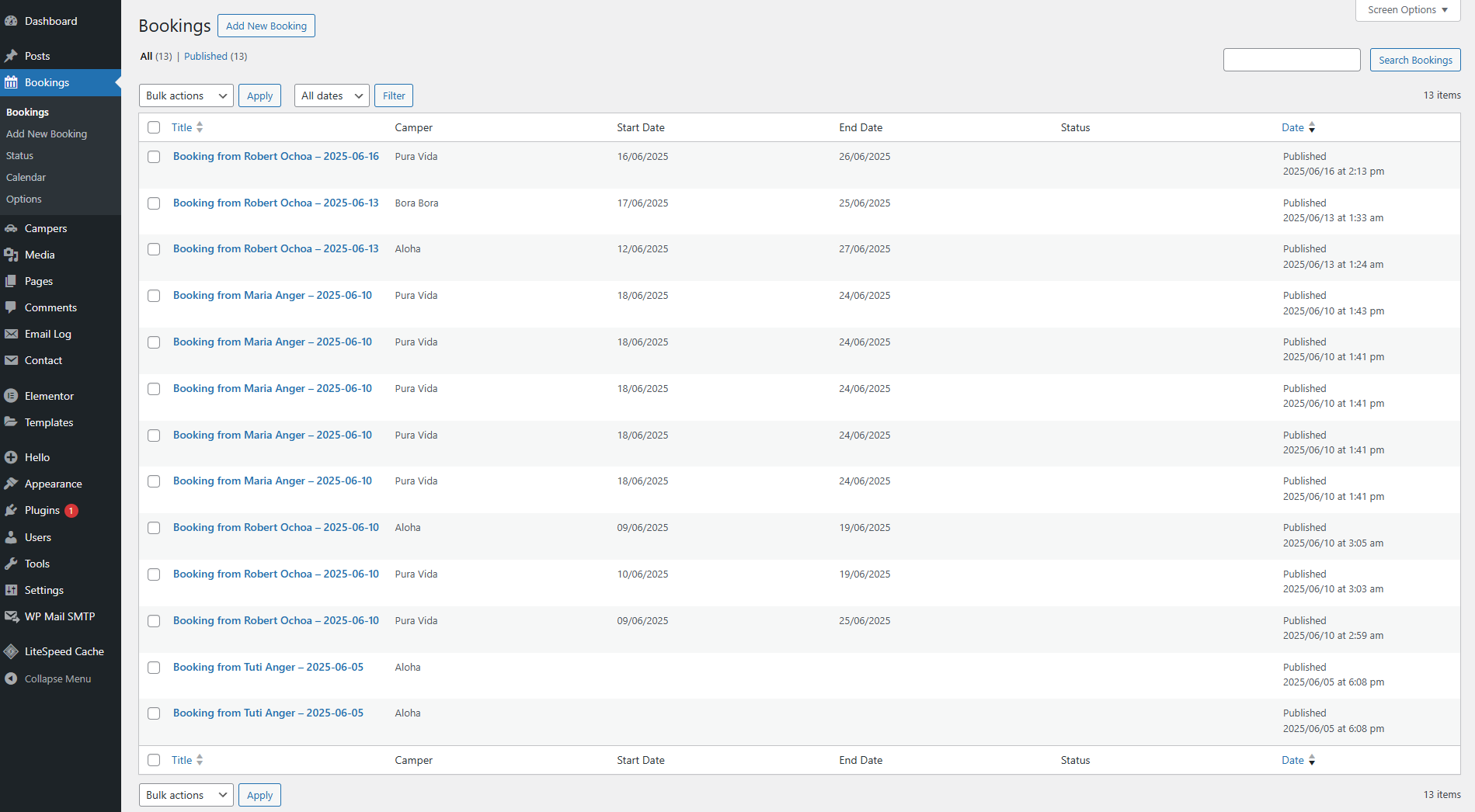Check the Robert Ochoa 2025-06-16 booking row
Screen dimensions: 1475x812
click(x=154, y=157)
